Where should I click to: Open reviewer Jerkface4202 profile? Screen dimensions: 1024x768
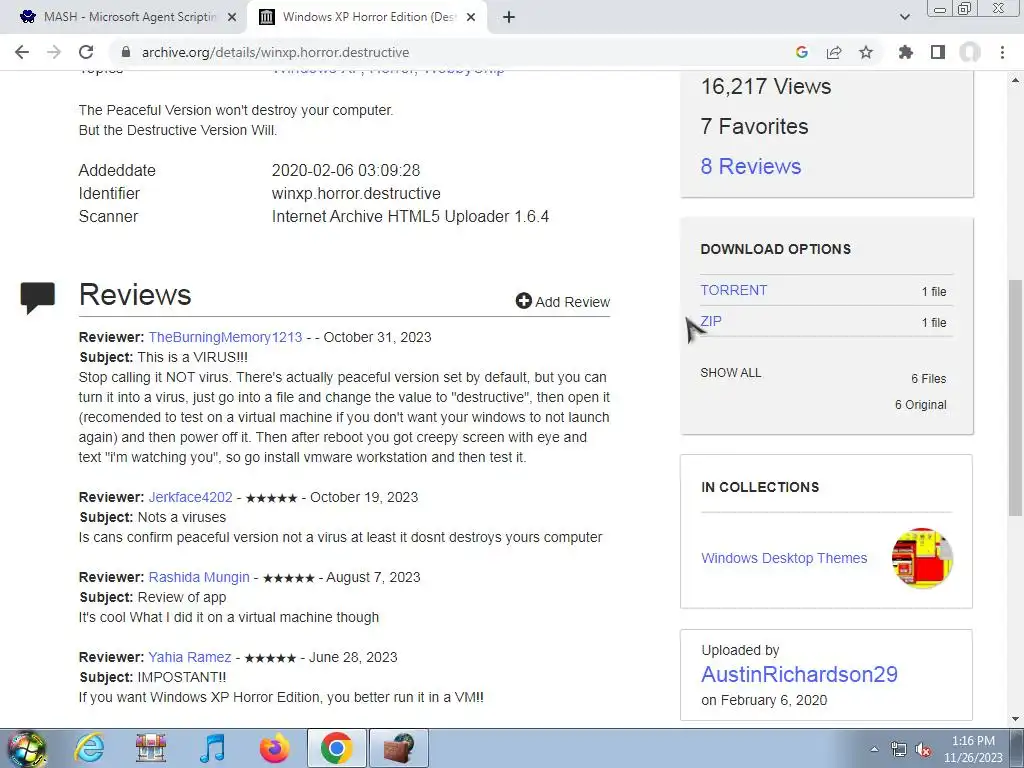point(190,497)
